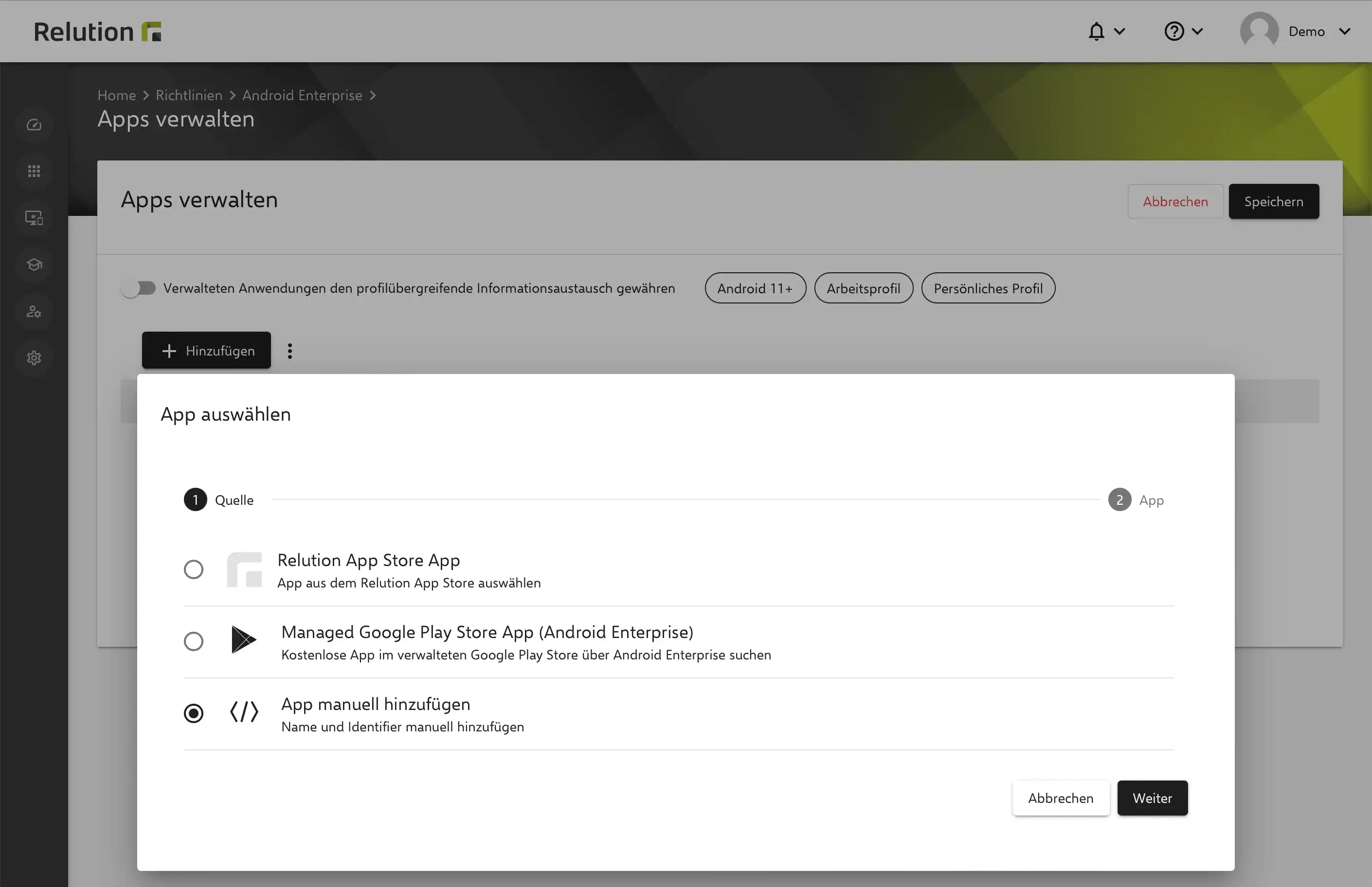Go to Home breadcrumb
This screenshot has width=1372, height=887.
pyautogui.click(x=117, y=95)
